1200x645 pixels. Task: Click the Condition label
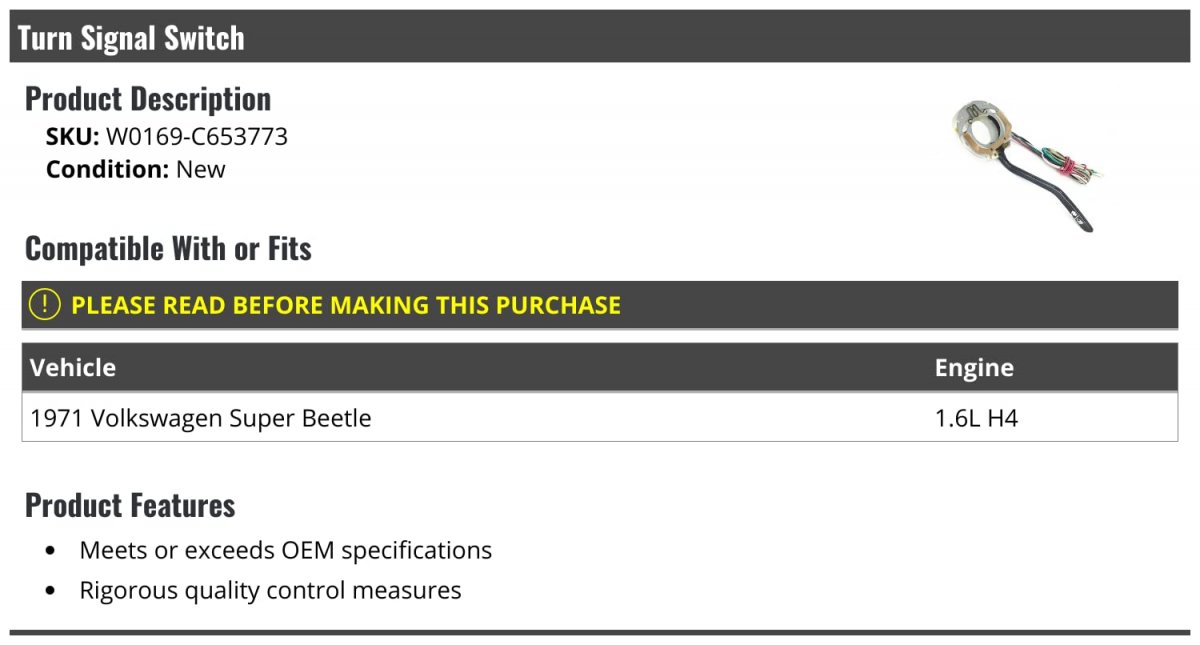tap(107, 169)
